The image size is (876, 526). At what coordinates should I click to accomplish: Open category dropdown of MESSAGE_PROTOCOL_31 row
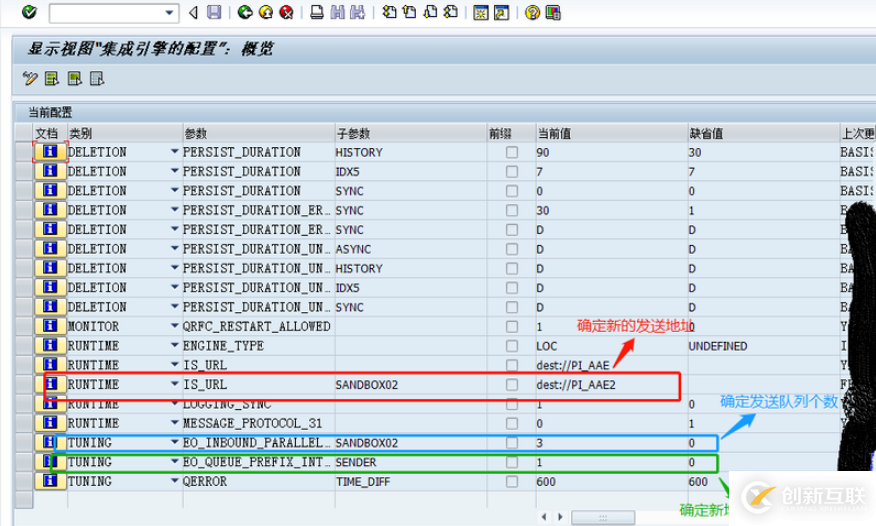click(175, 423)
